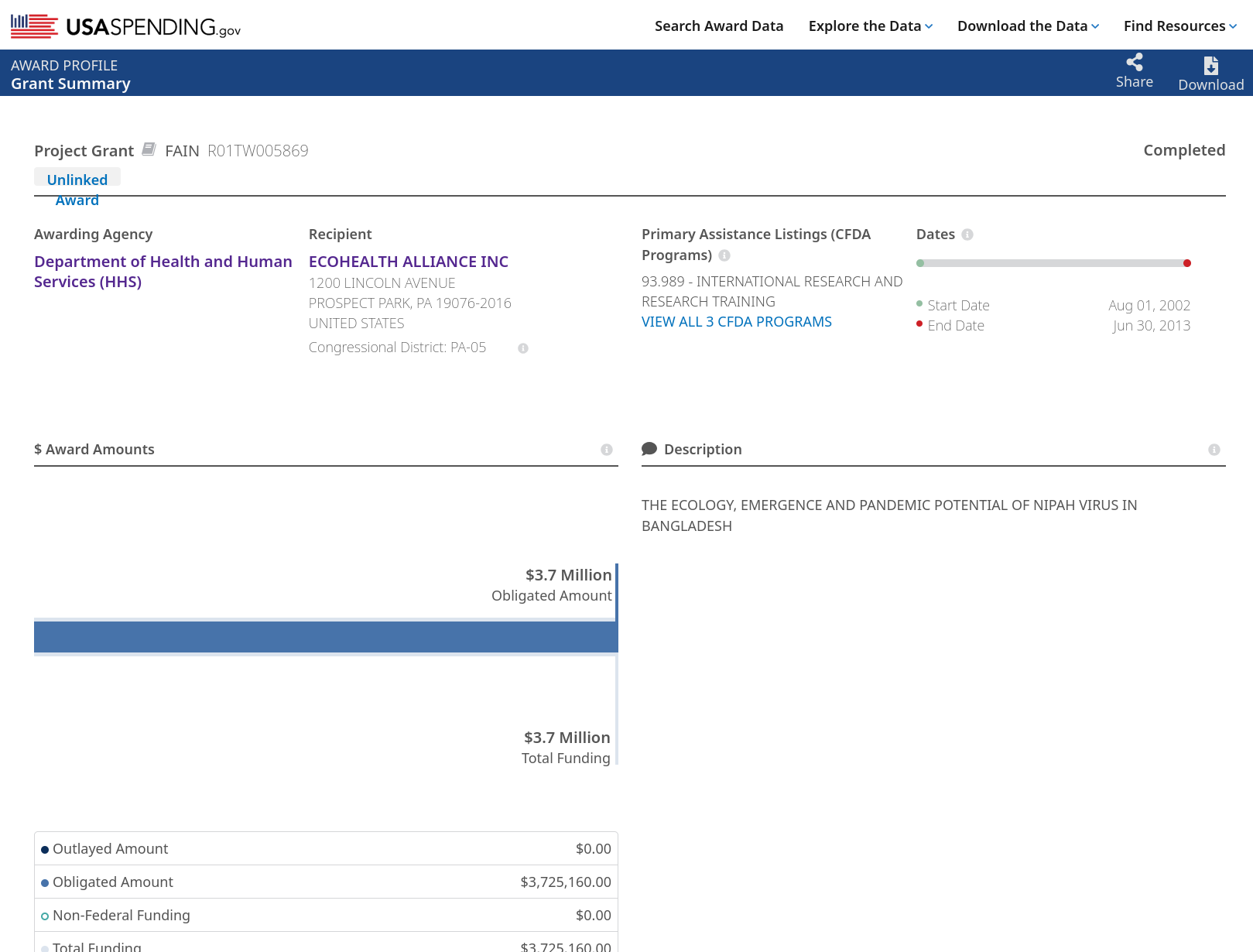
Task: Click VIEW ALL 3 CFDA PROGRAMS
Action: tap(737, 322)
